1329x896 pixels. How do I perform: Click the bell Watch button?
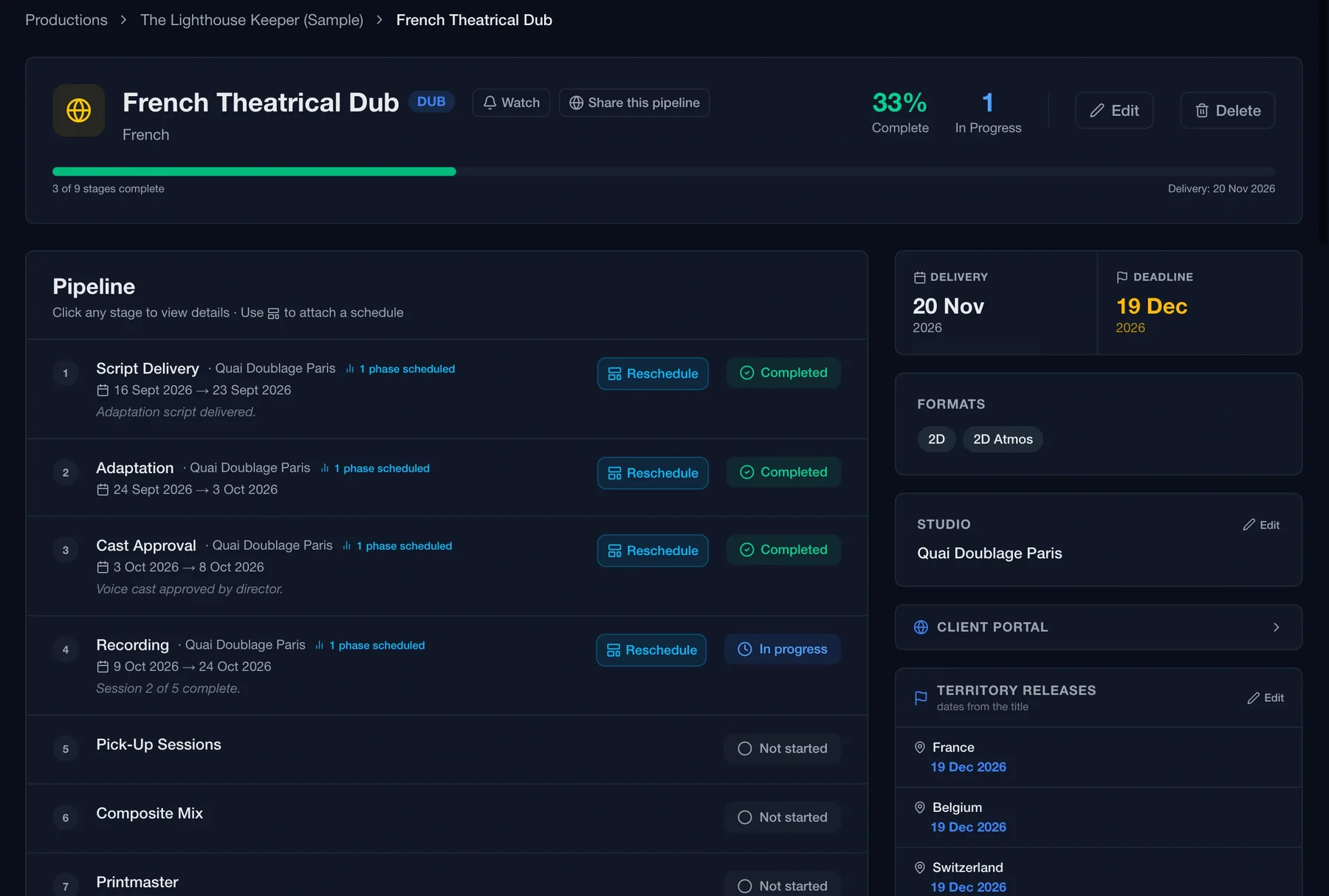pyautogui.click(x=511, y=103)
